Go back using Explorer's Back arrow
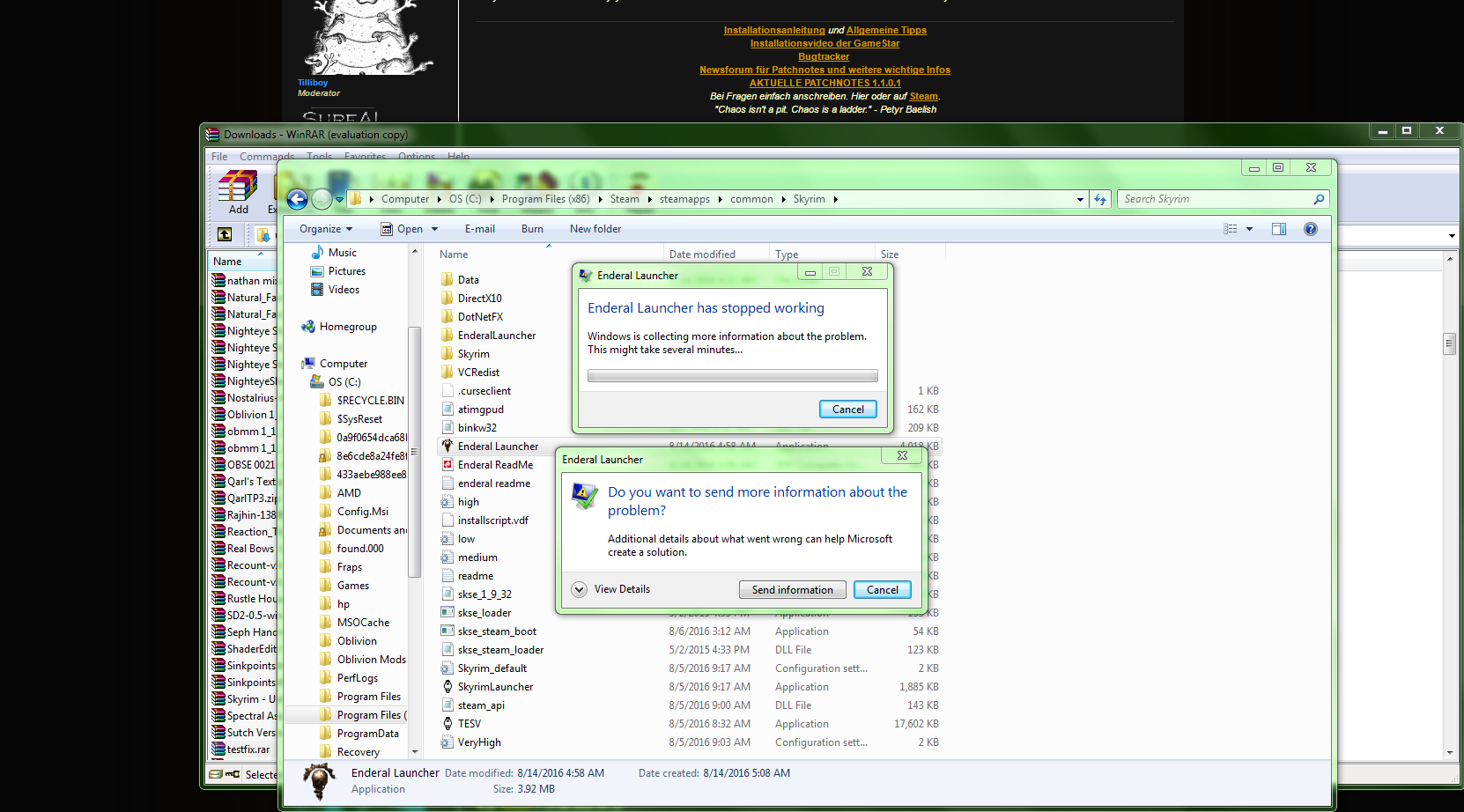Image resolution: width=1464 pixels, height=812 pixels. click(298, 200)
